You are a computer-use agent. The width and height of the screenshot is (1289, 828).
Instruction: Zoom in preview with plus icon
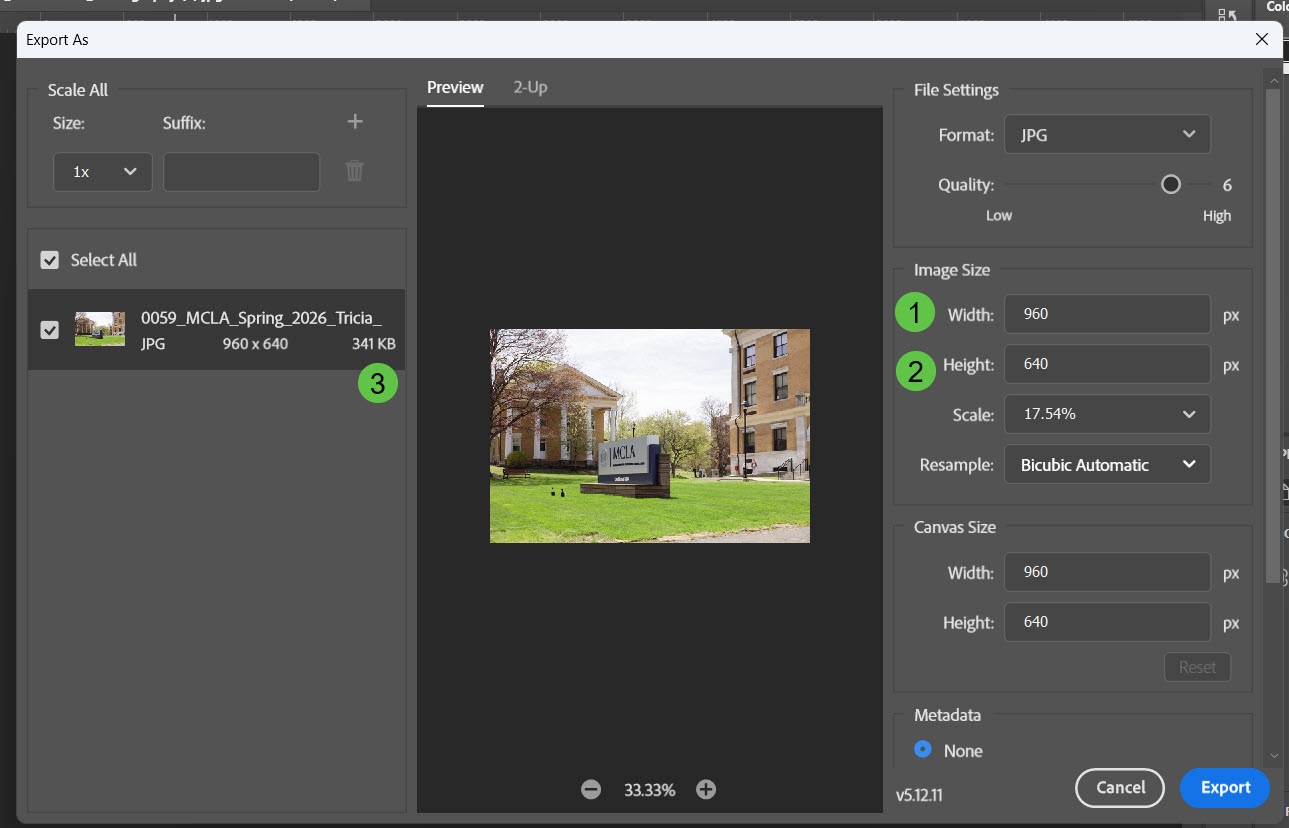pyautogui.click(x=706, y=790)
